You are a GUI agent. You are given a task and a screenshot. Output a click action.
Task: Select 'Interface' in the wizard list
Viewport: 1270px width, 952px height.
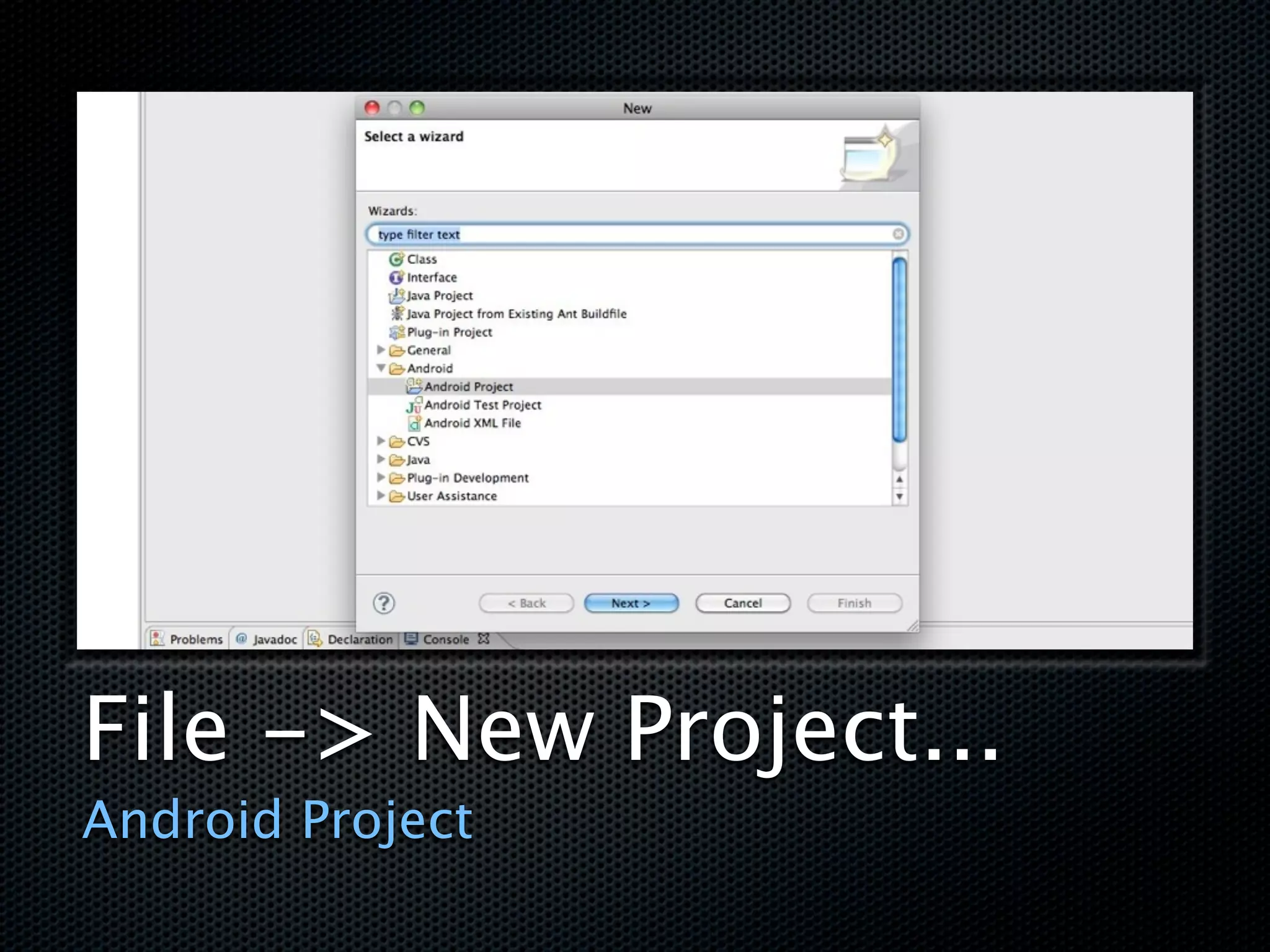coord(432,278)
